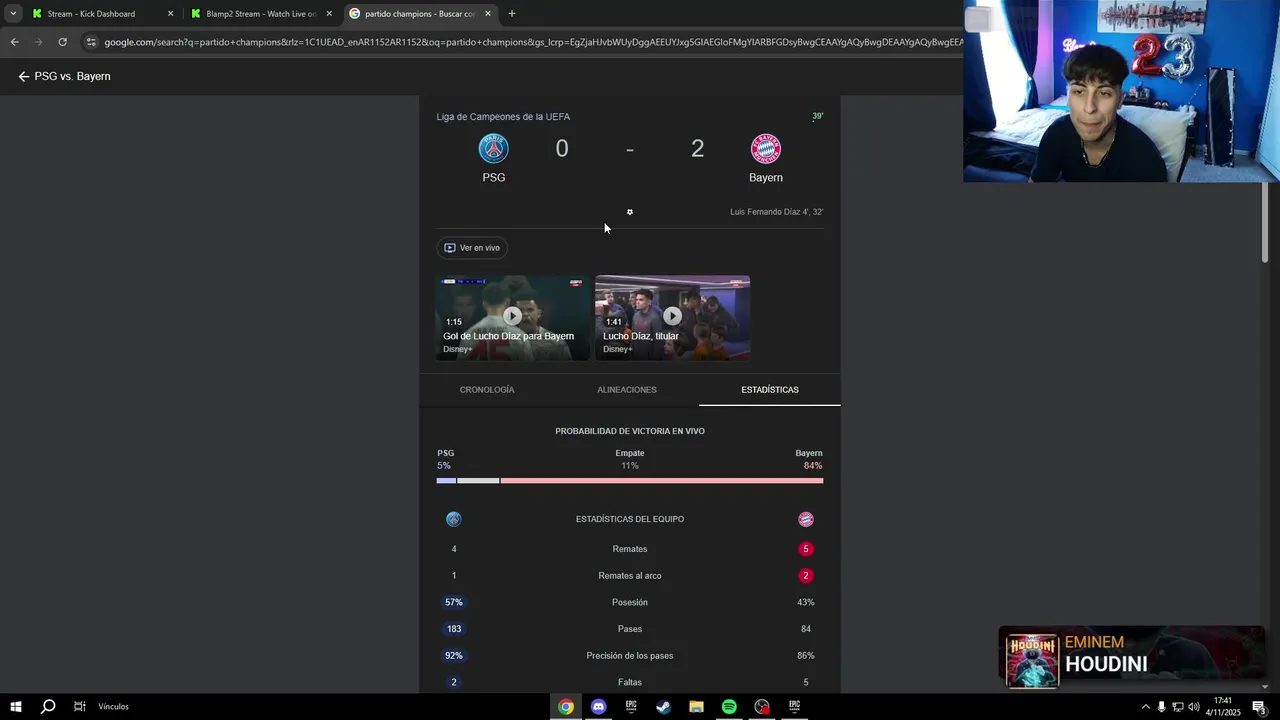Click the page vertical scrollbar

point(1264,222)
